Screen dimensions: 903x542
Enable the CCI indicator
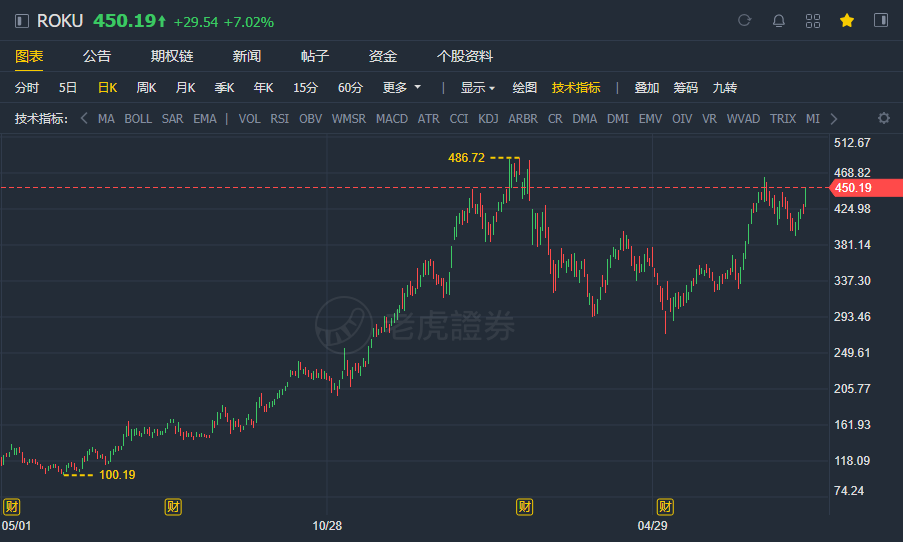click(x=459, y=119)
